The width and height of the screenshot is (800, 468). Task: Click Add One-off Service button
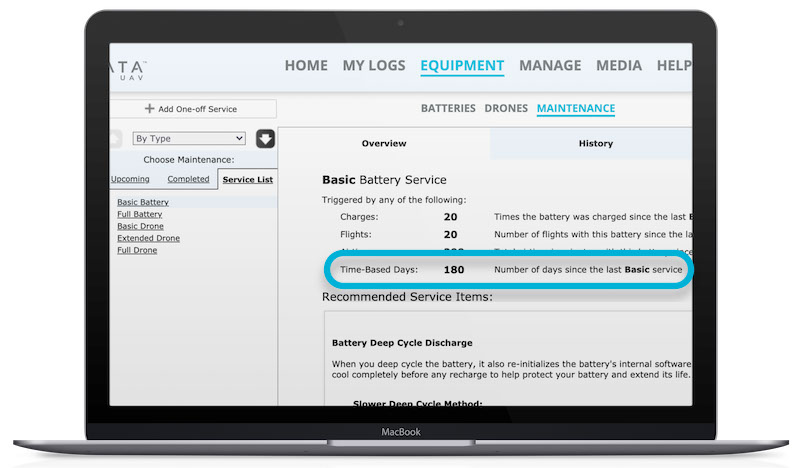[193, 109]
